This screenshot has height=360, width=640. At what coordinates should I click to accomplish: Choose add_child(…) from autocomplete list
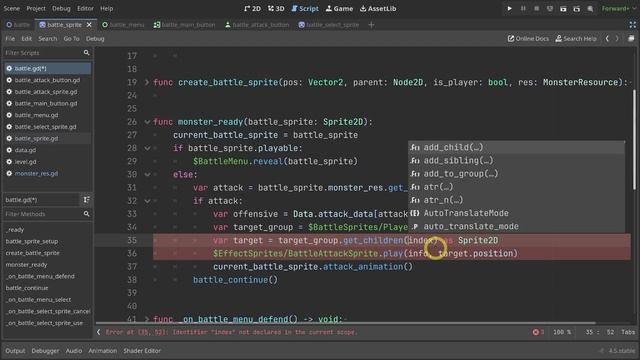pyautogui.click(x=516, y=147)
